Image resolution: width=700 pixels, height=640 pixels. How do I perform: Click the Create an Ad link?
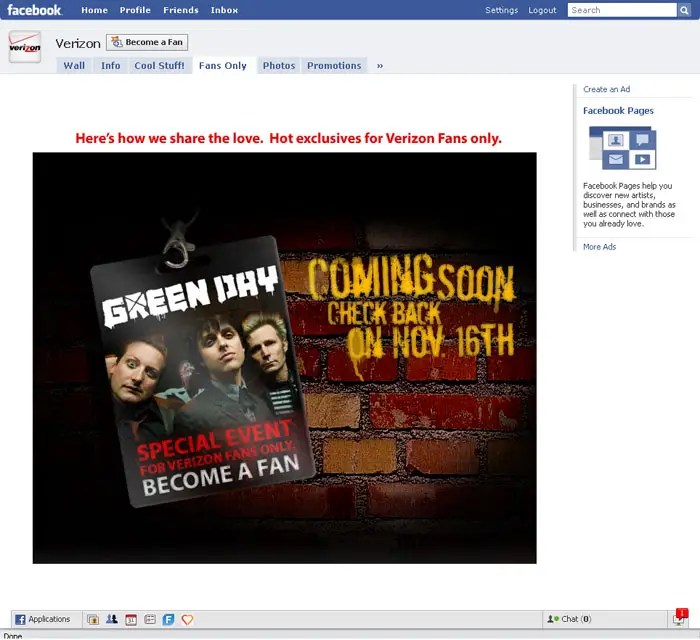(x=606, y=89)
